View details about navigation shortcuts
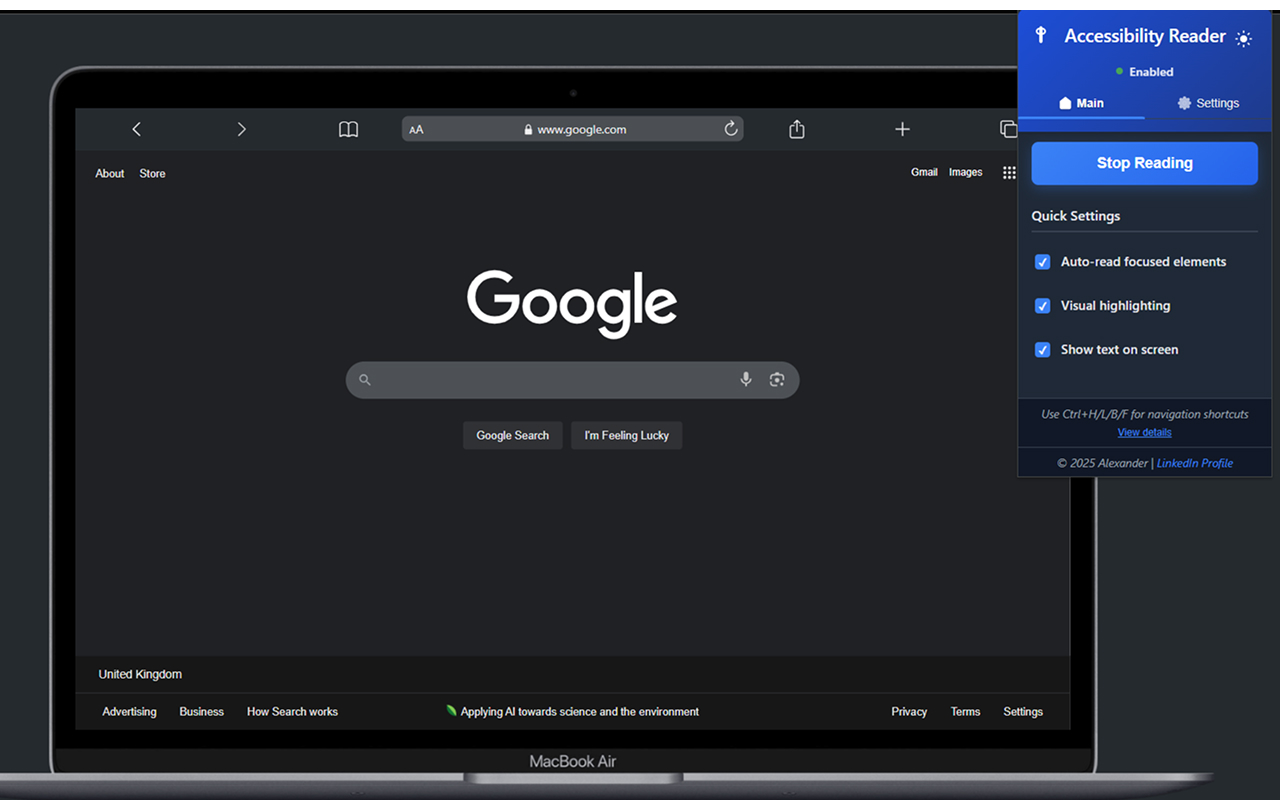Screen dimensions: 1280x800 point(1144,432)
